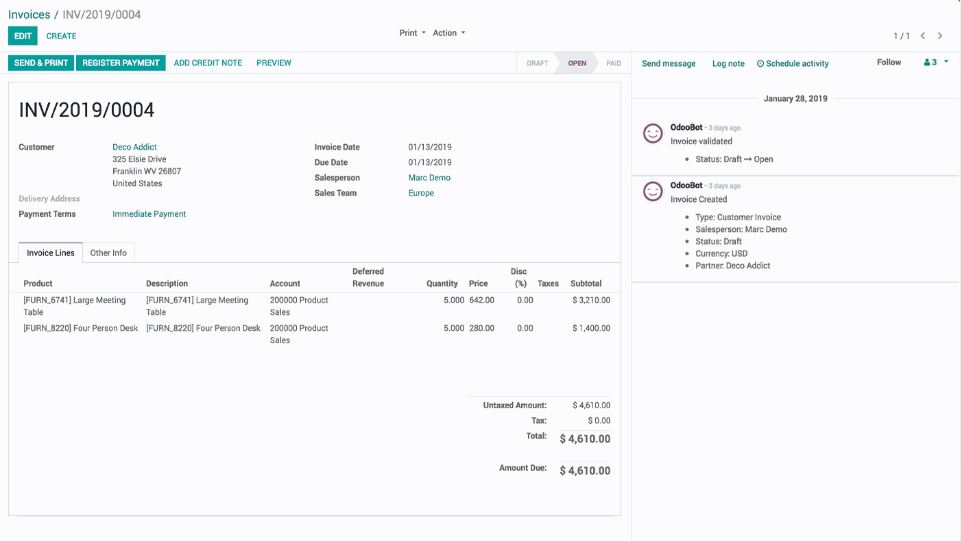Expand the Print dropdown menu

pyautogui.click(x=412, y=33)
